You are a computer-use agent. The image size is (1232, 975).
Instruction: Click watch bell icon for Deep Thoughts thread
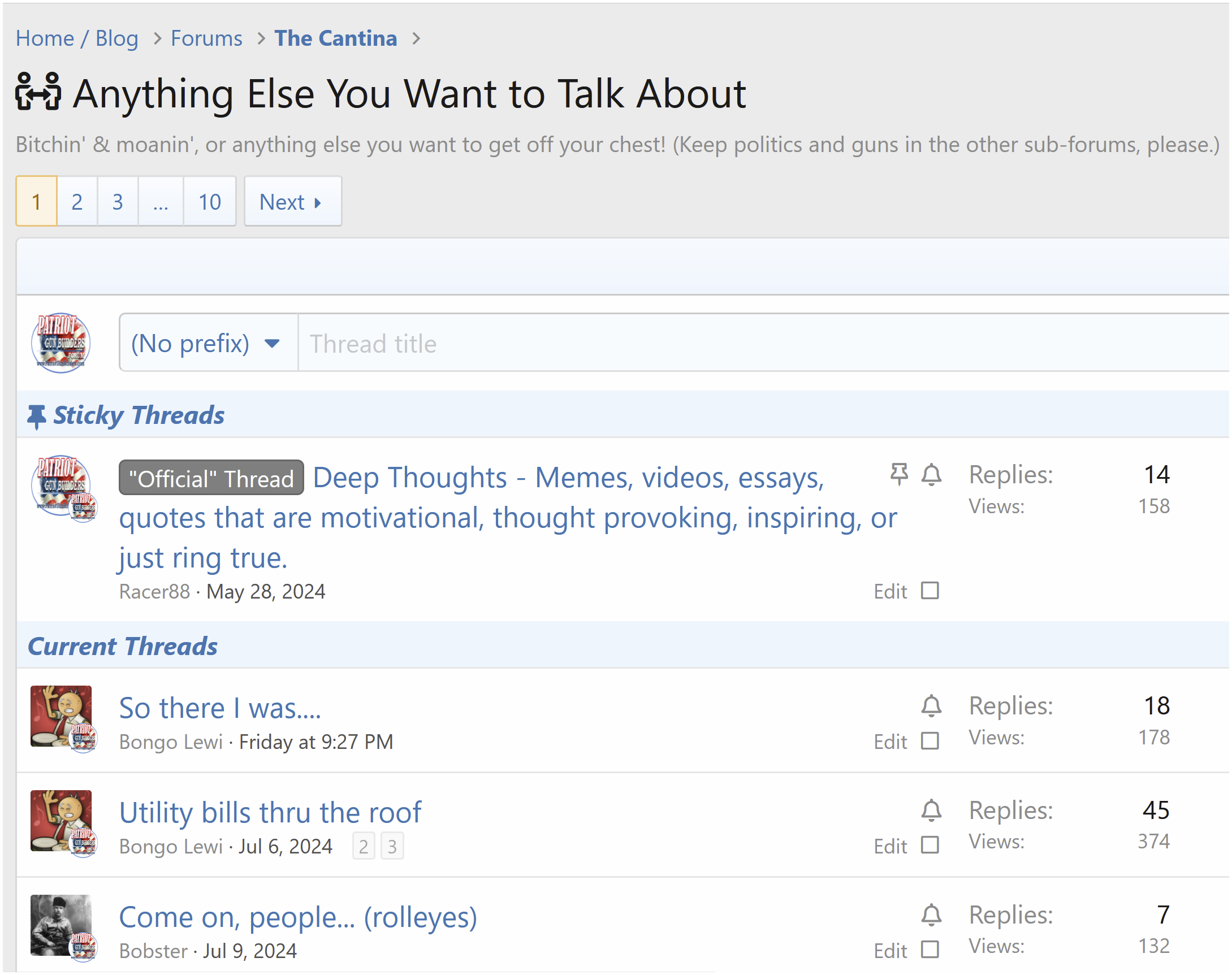[931, 474]
